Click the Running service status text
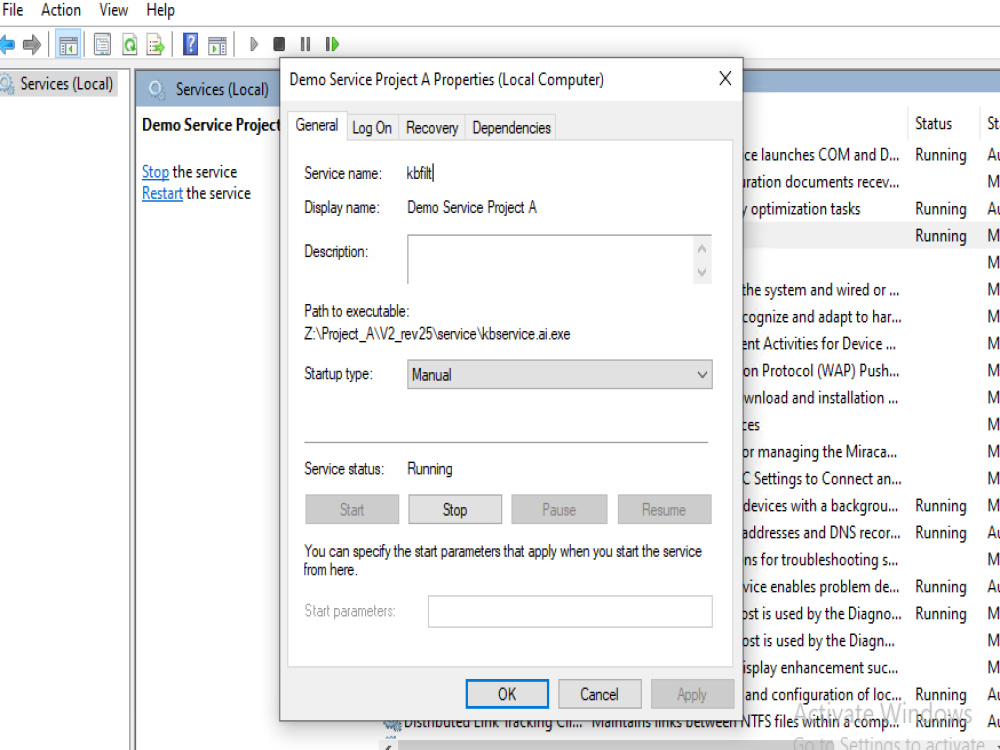This screenshot has height=750, width=1000. (x=430, y=469)
